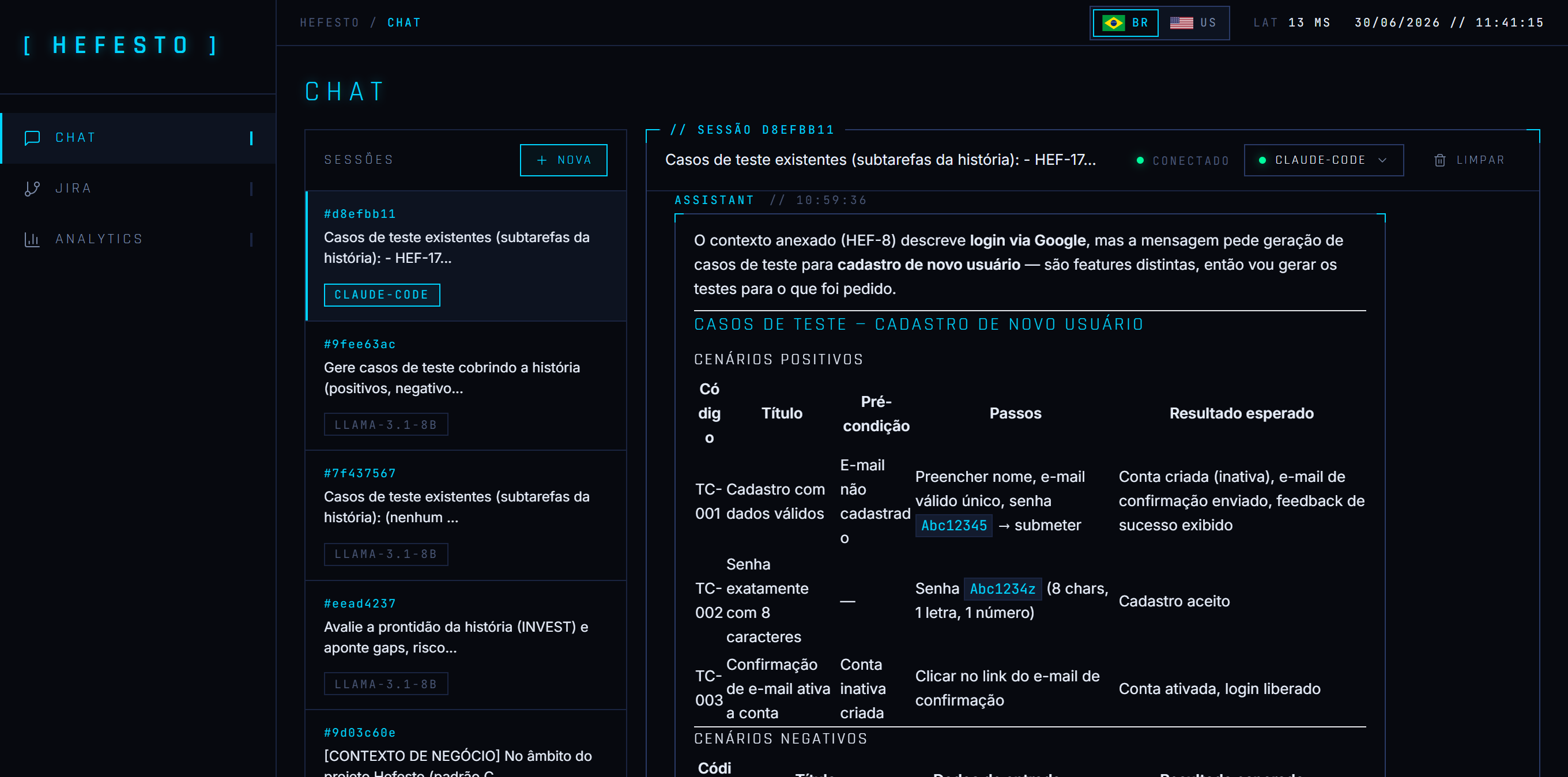The image size is (1568, 777).
Task: Click the trash icon beside Limpar
Action: 1439,160
